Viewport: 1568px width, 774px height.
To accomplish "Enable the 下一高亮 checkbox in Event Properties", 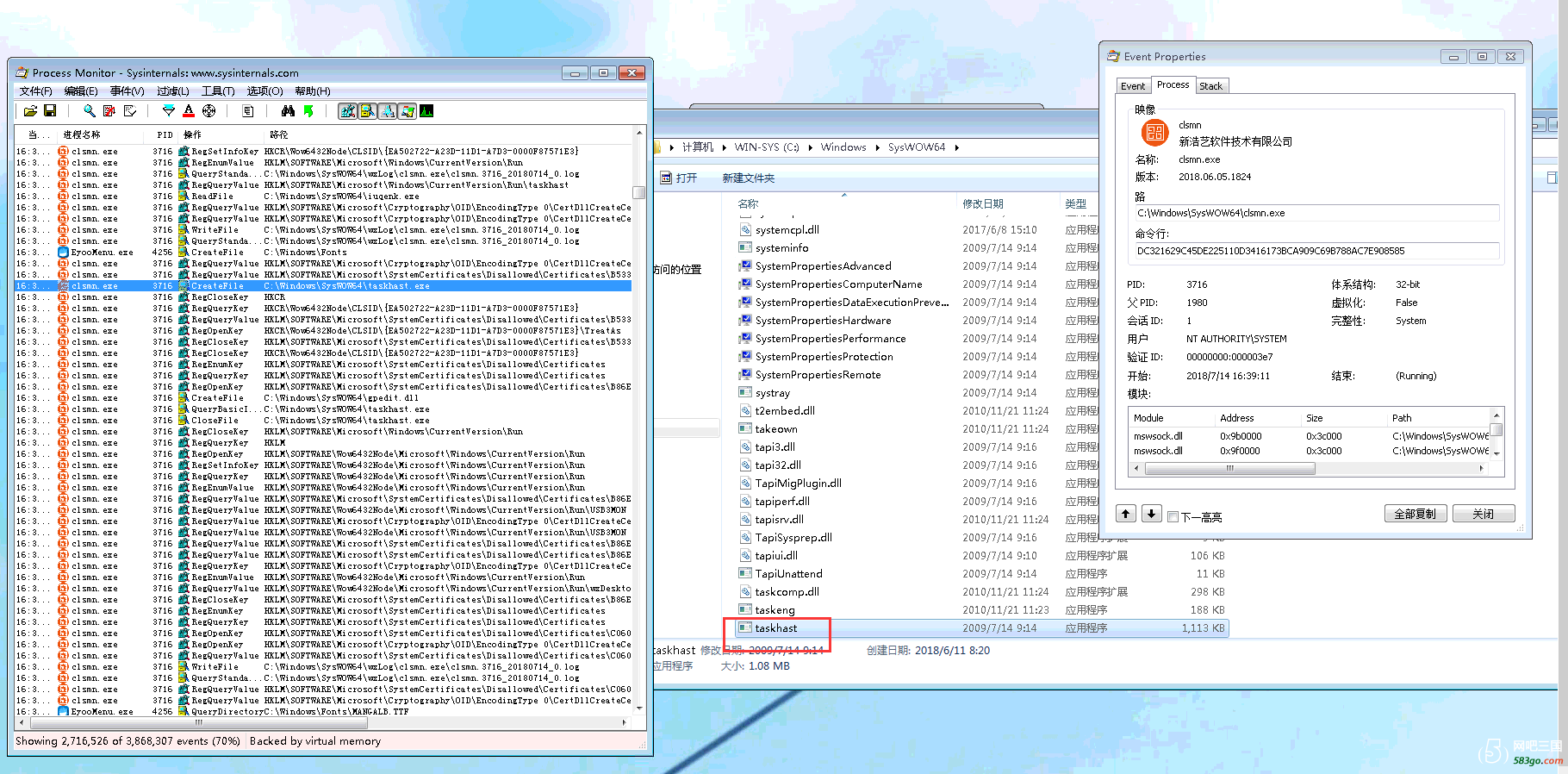I will pos(1173,517).
